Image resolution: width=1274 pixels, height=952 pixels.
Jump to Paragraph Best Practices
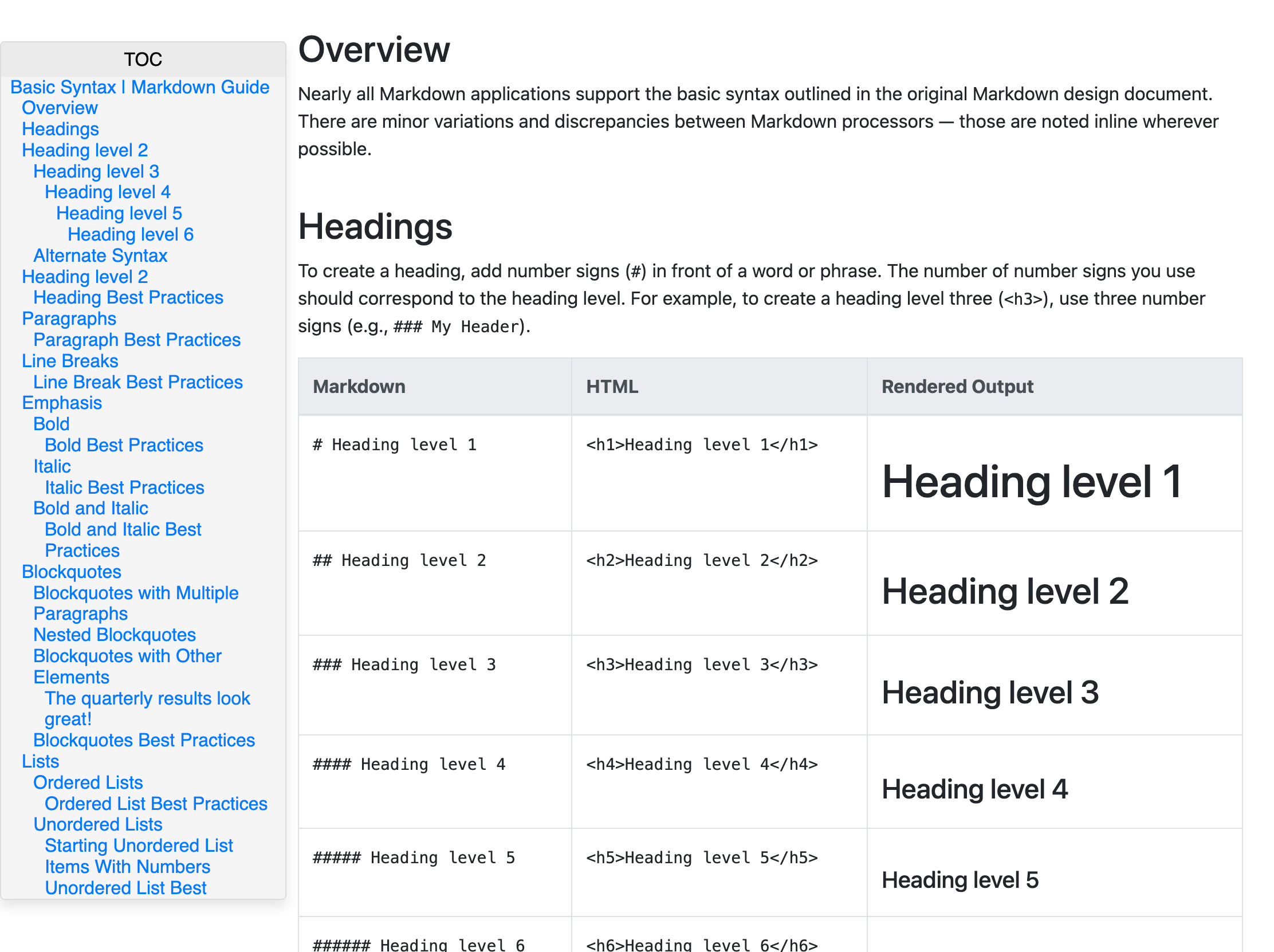click(x=136, y=340)
